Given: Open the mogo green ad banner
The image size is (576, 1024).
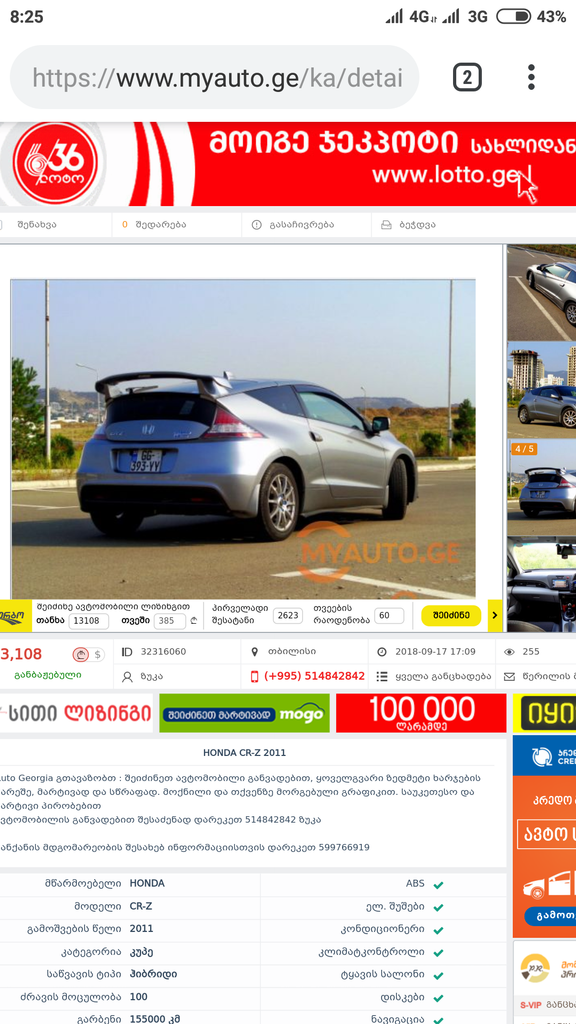Looking at the screenshot, I should 244,713.
